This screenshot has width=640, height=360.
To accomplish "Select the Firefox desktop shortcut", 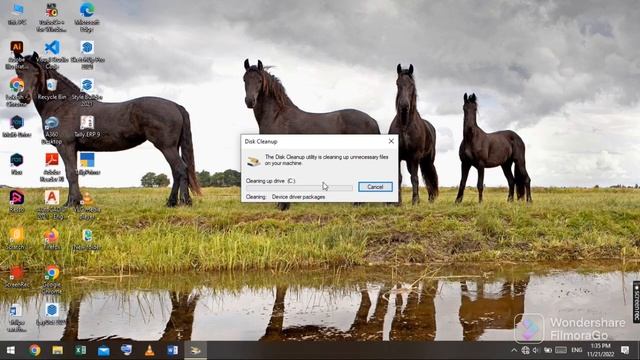I will (51, 239).
